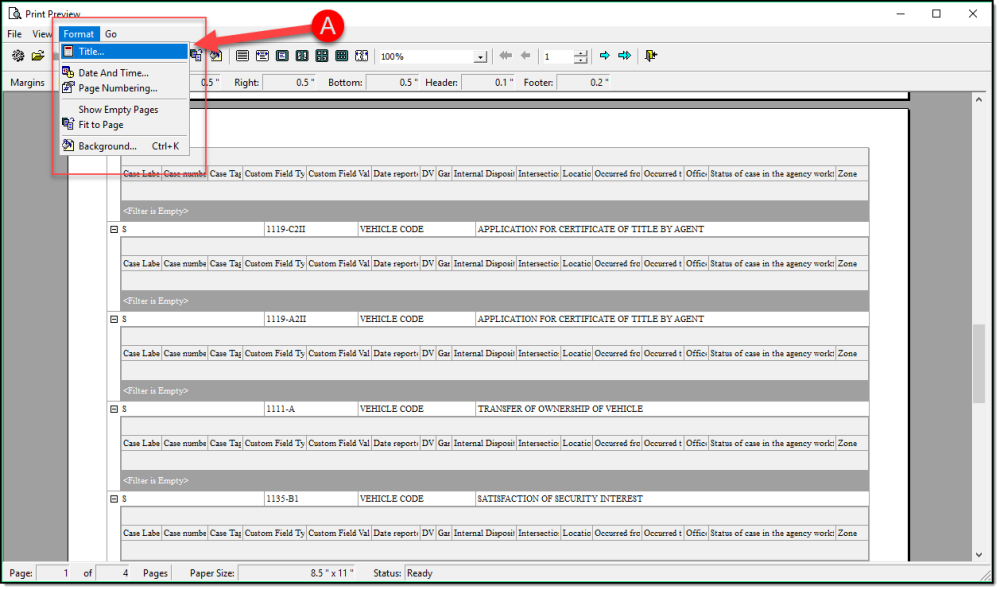Viewport: 1000px width, 590px height.
Task: Go to the previous page arrow
Action: click(x=525, y=56)
